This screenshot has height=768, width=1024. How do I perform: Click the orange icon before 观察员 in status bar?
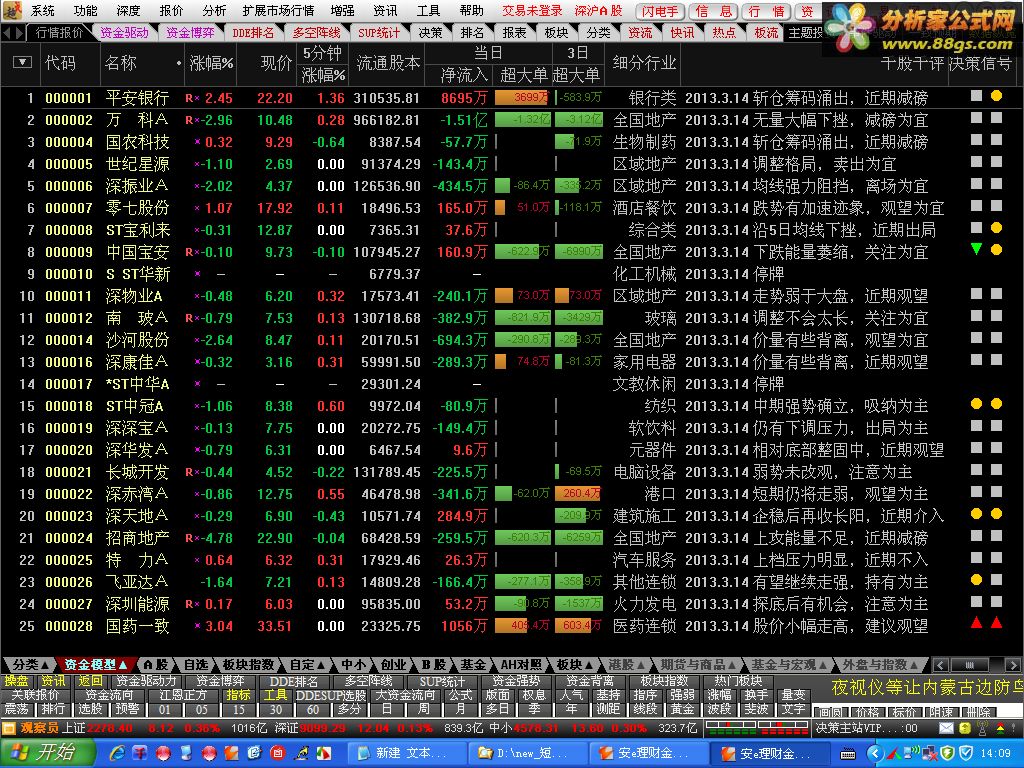pyautogui.click(x=8, y=728)
